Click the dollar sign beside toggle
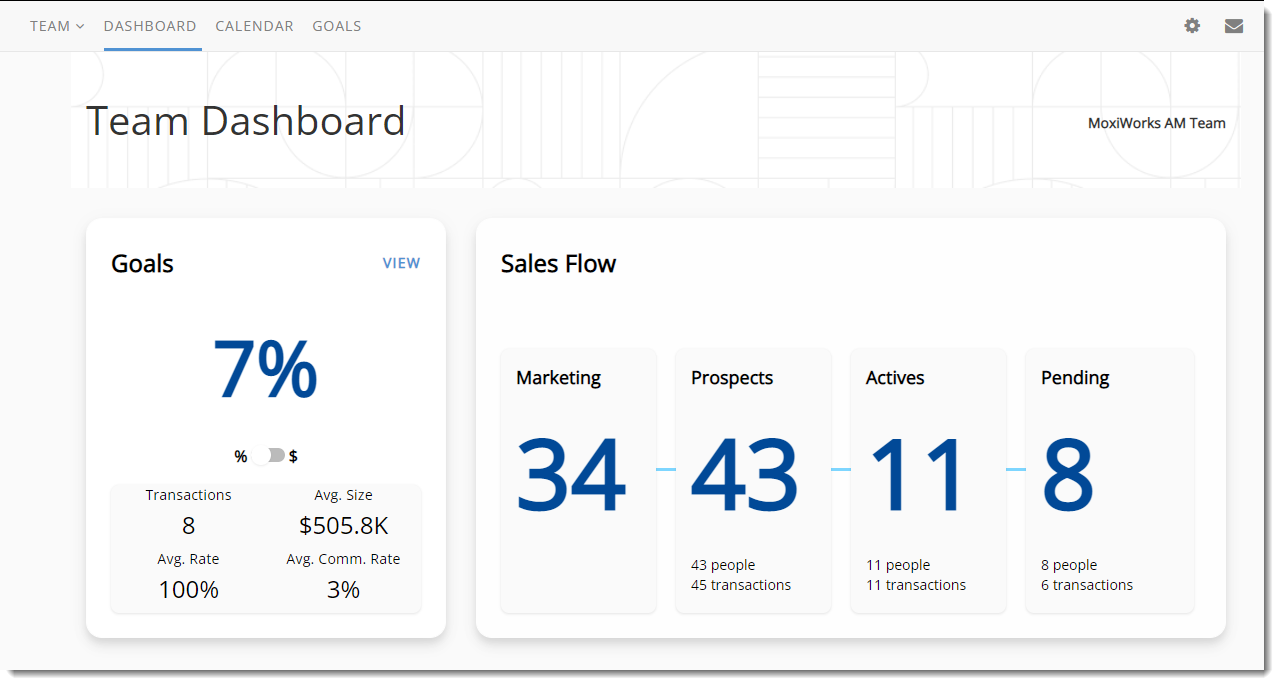 click(x=293, y=456)
